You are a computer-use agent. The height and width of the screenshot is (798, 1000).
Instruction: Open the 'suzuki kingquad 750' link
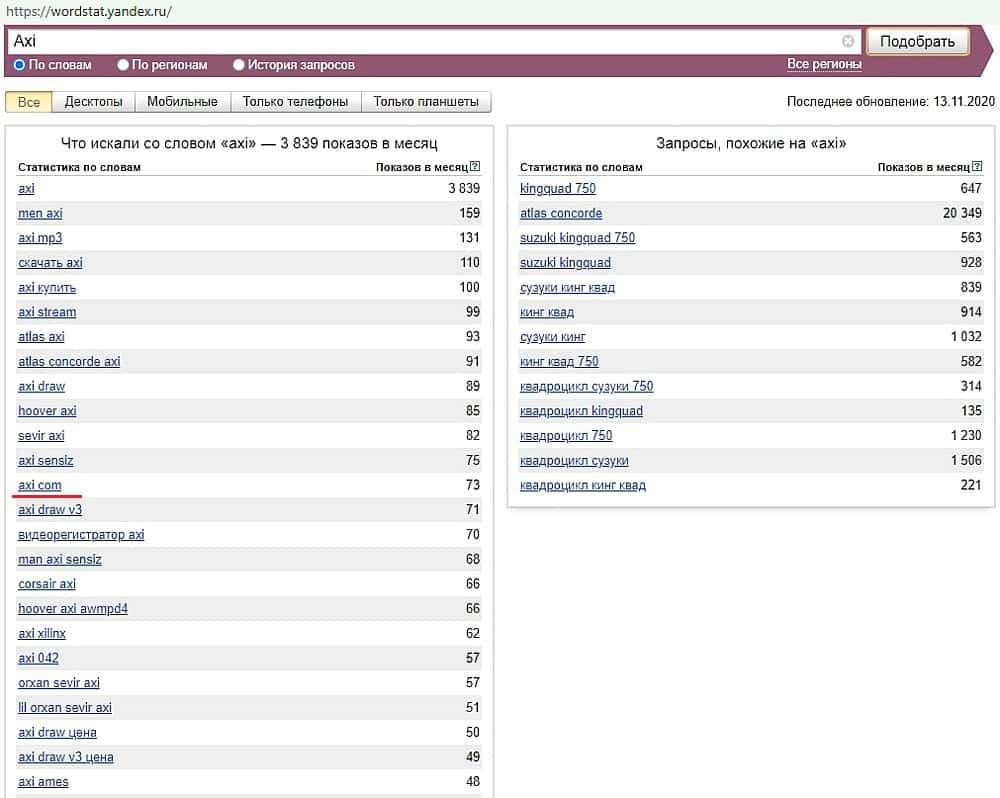coord(577,238)
